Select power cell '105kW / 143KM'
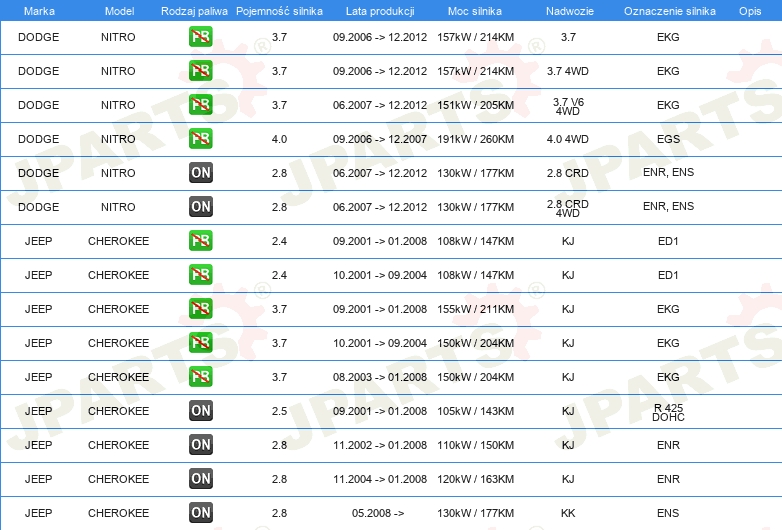This screenshot has height=530, width=782. pos(475,411)
